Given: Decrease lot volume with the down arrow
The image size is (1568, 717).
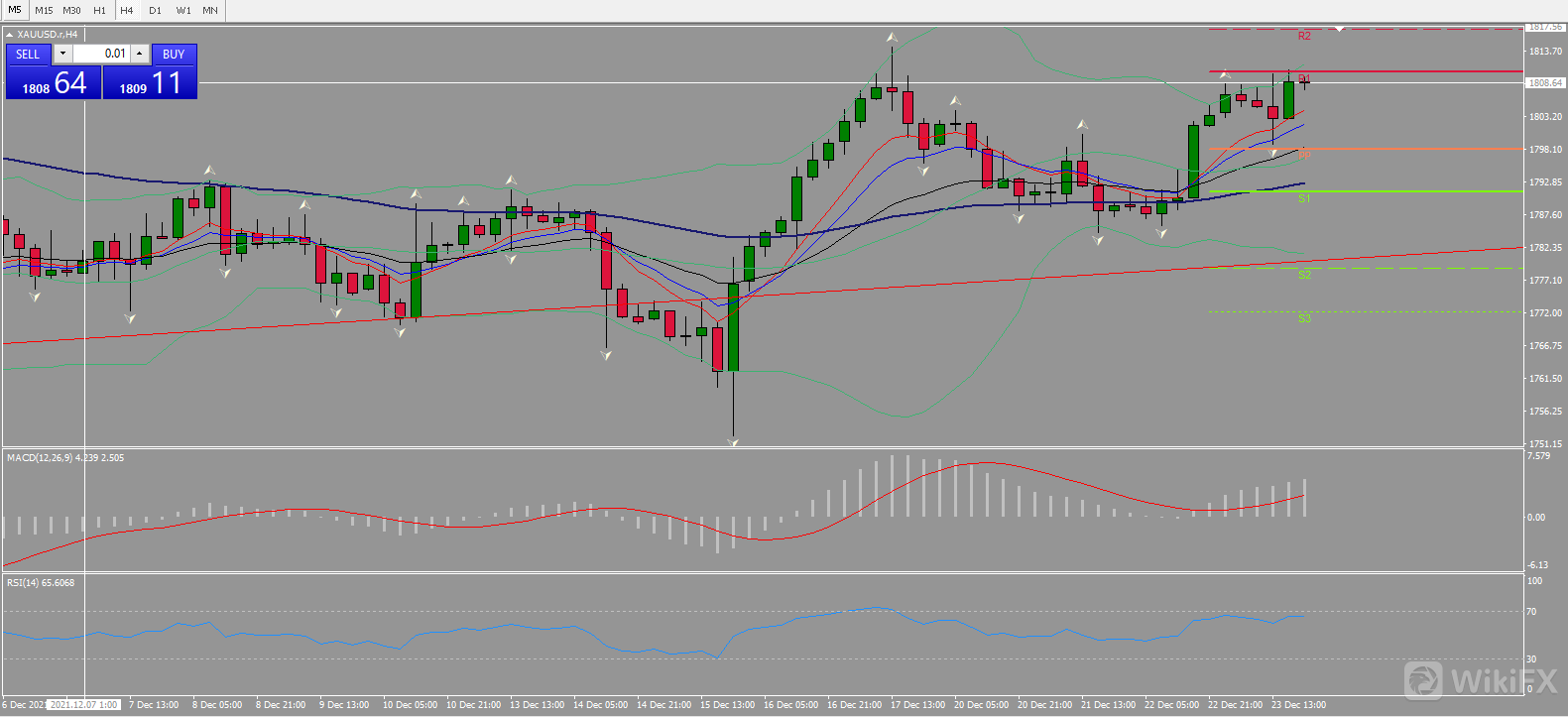Looking at the screenshot, I should (62, 54).
